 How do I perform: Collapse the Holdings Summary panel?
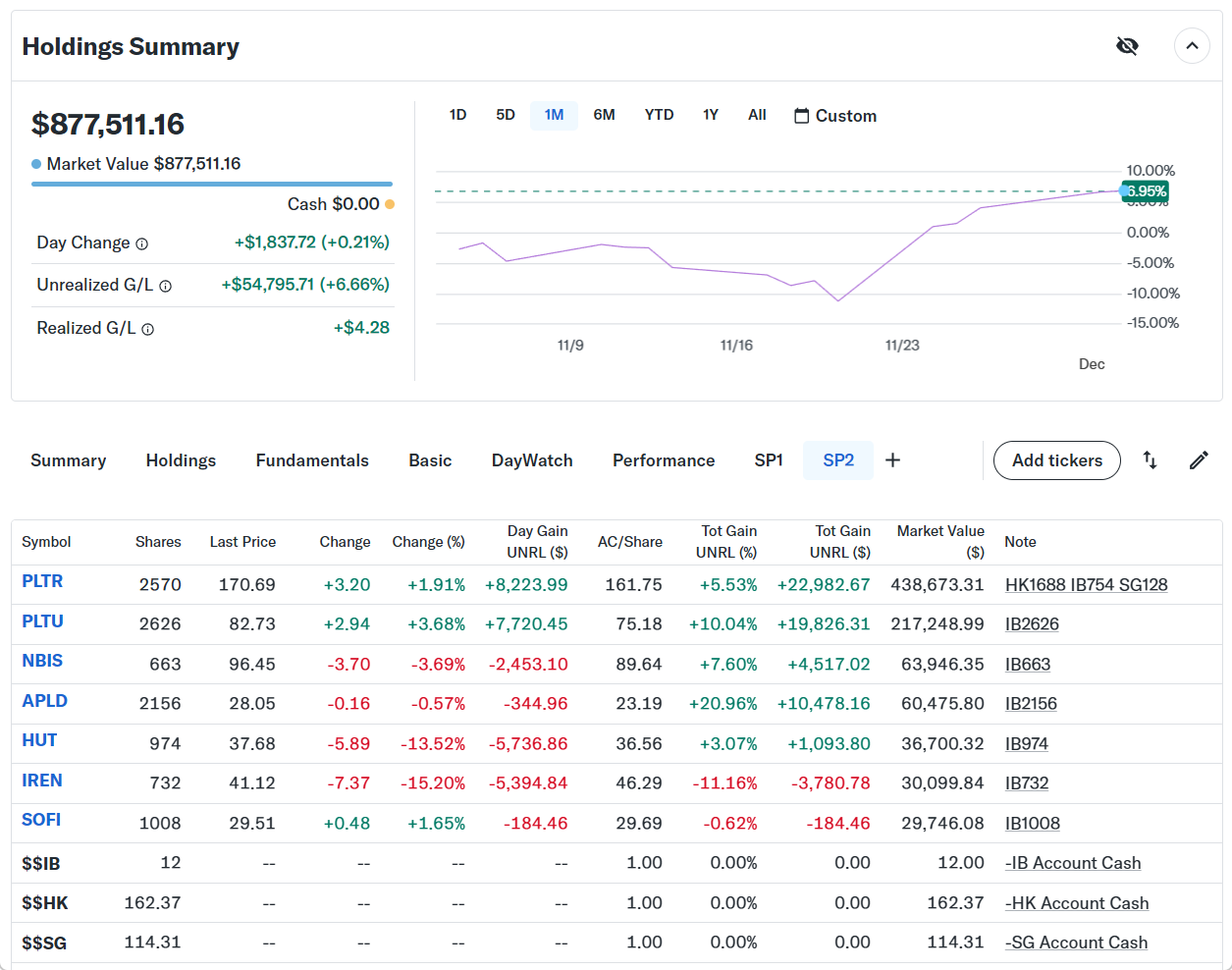tap(1192, 46)
